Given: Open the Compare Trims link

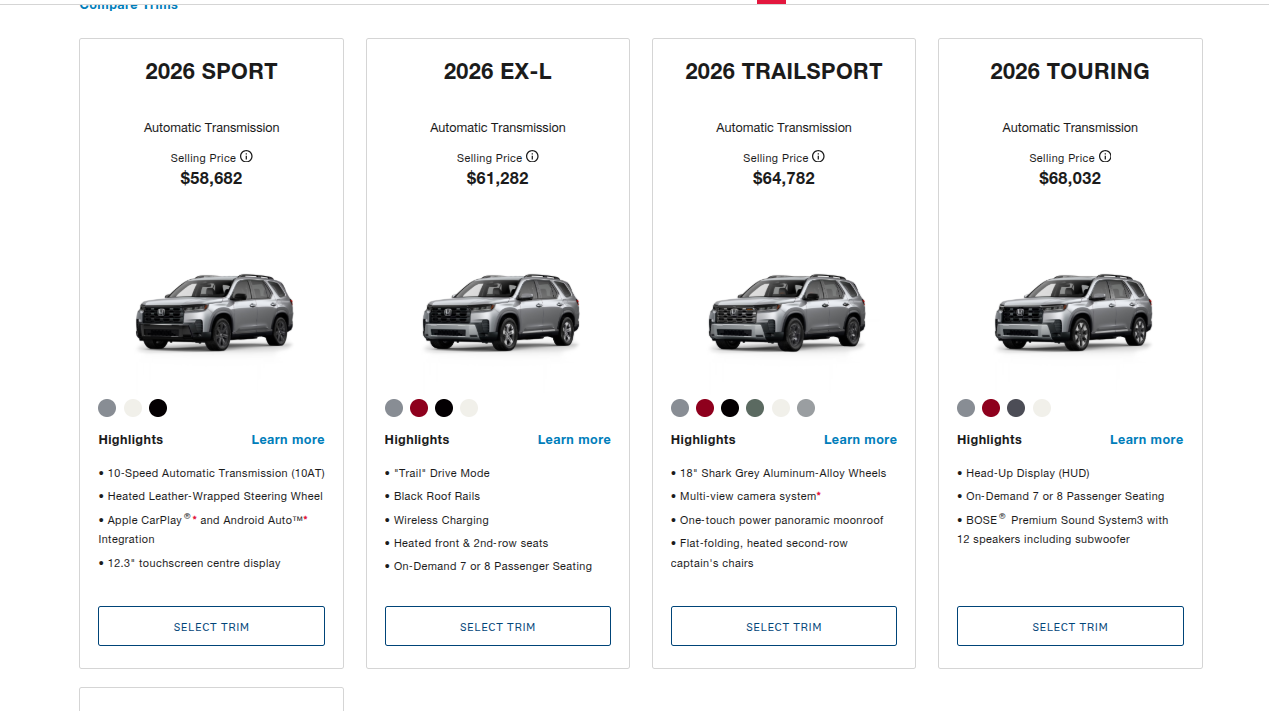Looking at the screenshot, I should [x=129, y=6].
